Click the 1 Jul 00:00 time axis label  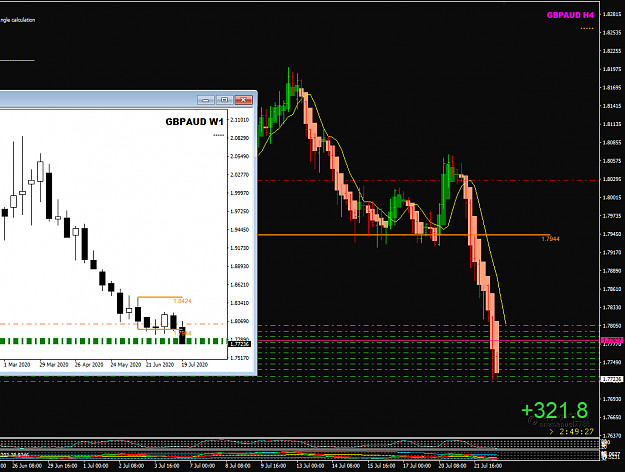(96, 466)
